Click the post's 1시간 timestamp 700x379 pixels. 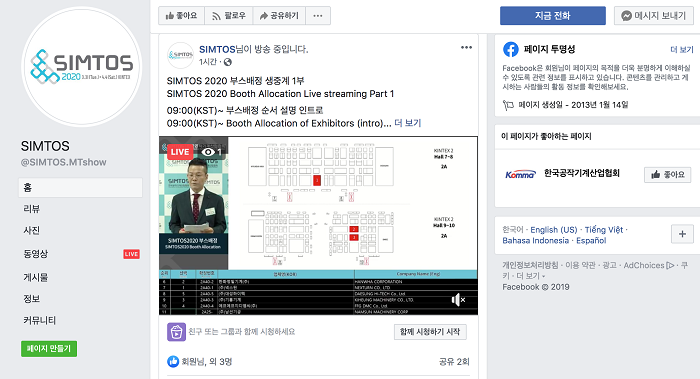[208, 62]
